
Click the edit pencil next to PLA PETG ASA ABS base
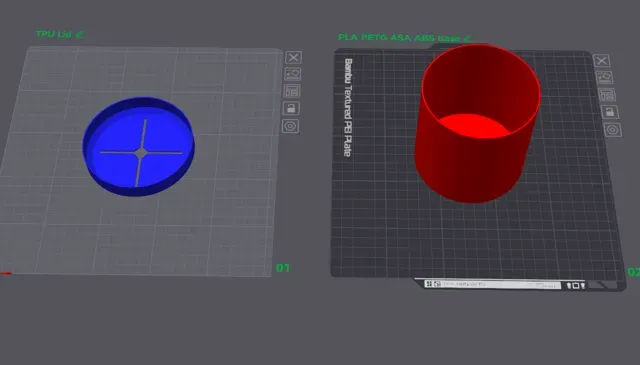pyautogui.click(x=468, y=39)
